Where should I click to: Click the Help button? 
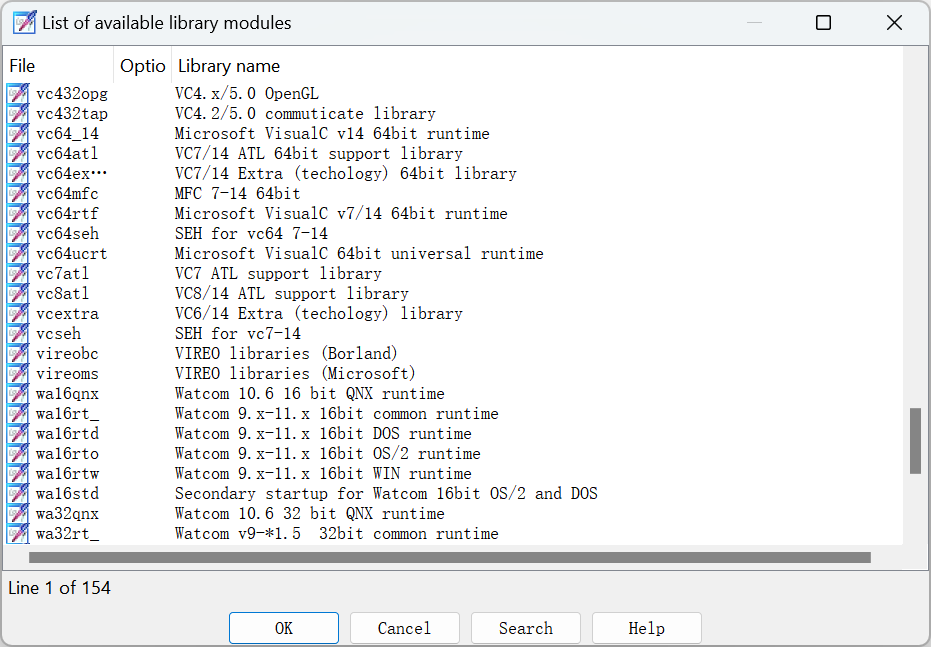pos(647,628)
